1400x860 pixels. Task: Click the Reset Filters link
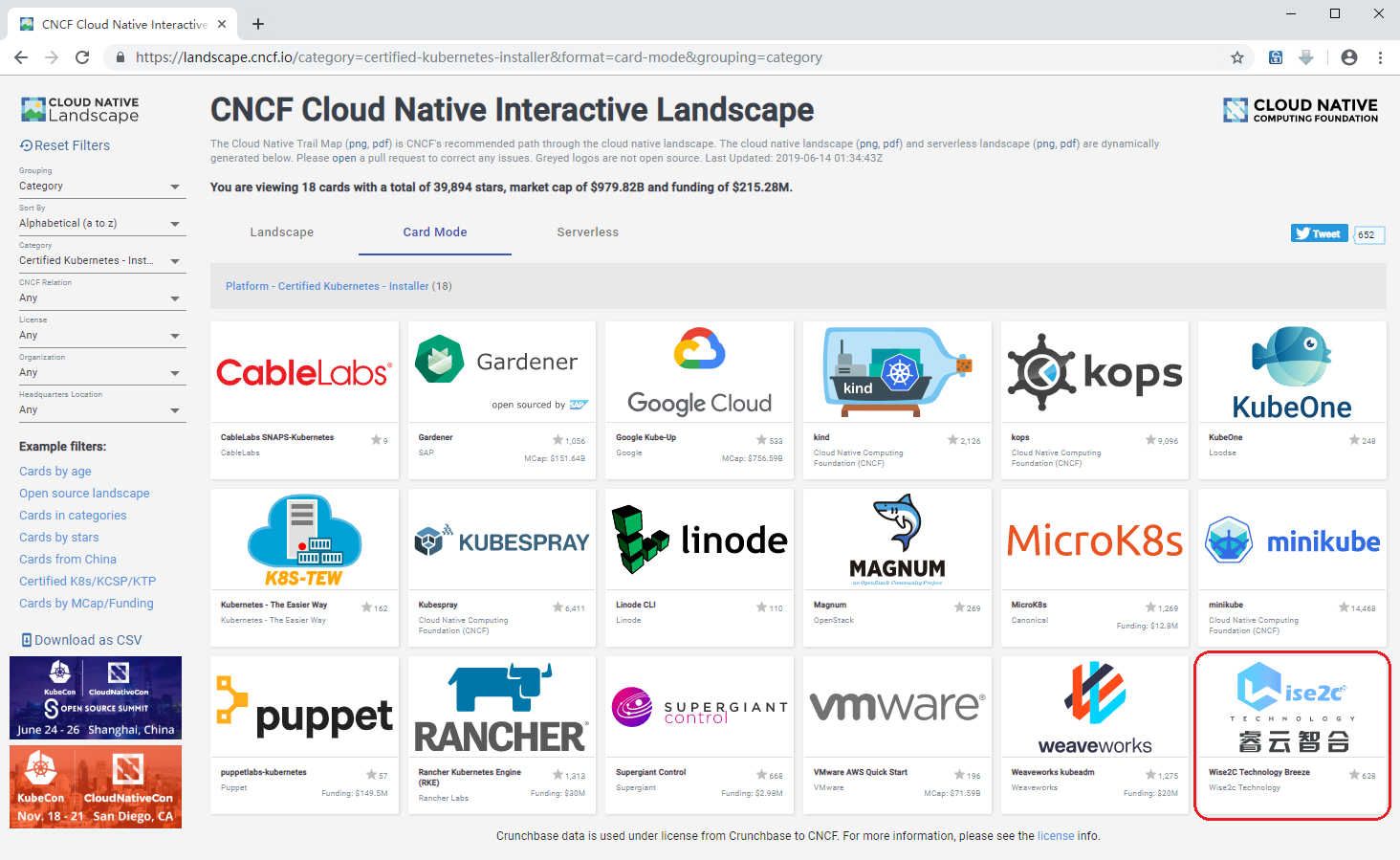point(65,145)
